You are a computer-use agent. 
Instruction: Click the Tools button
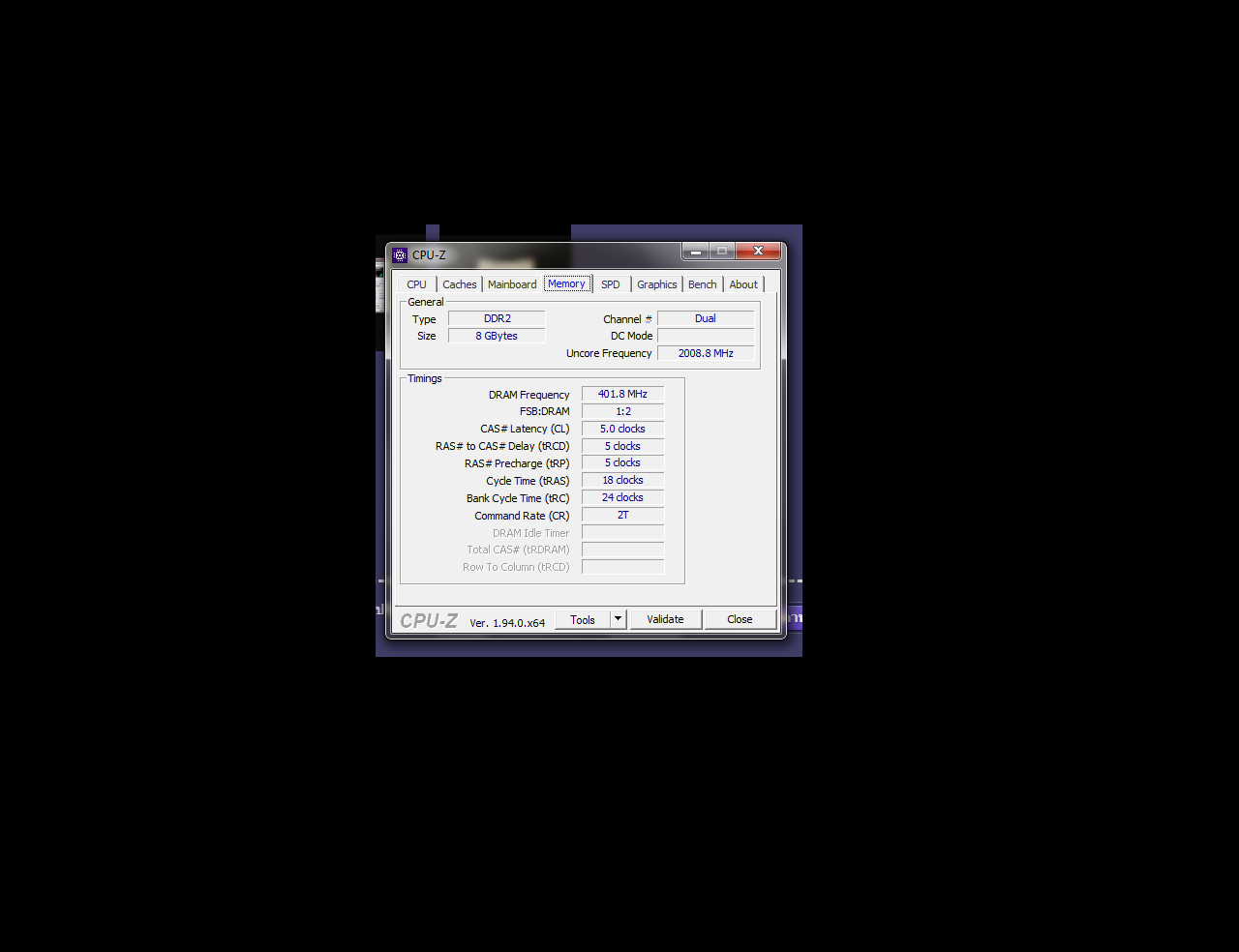pos(583,619)
